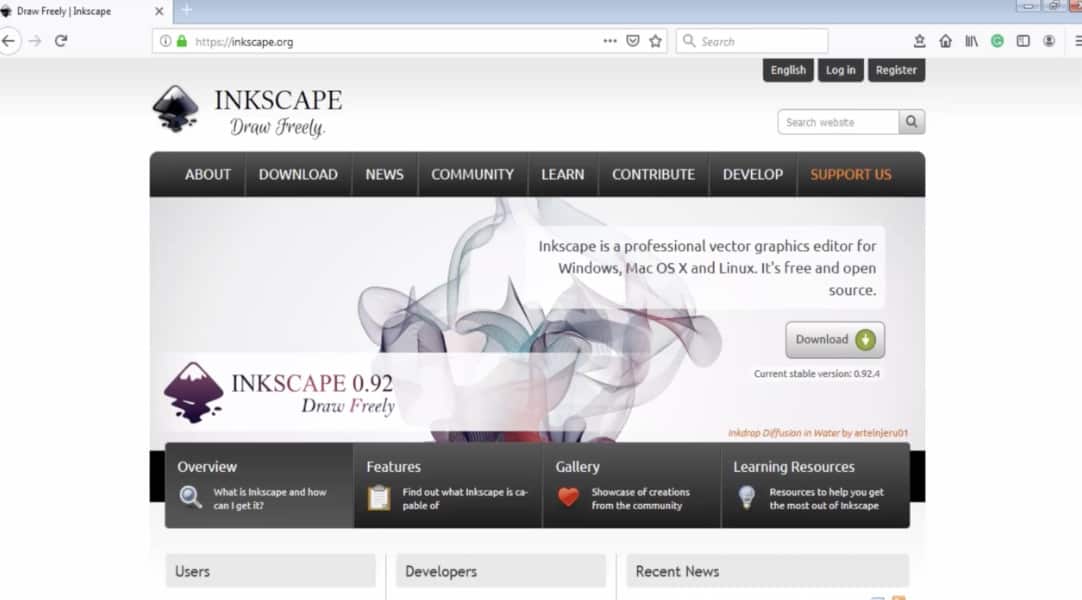Open the English language selector
The width and height of the screenshot is (1082, 600).
(788, 70)
